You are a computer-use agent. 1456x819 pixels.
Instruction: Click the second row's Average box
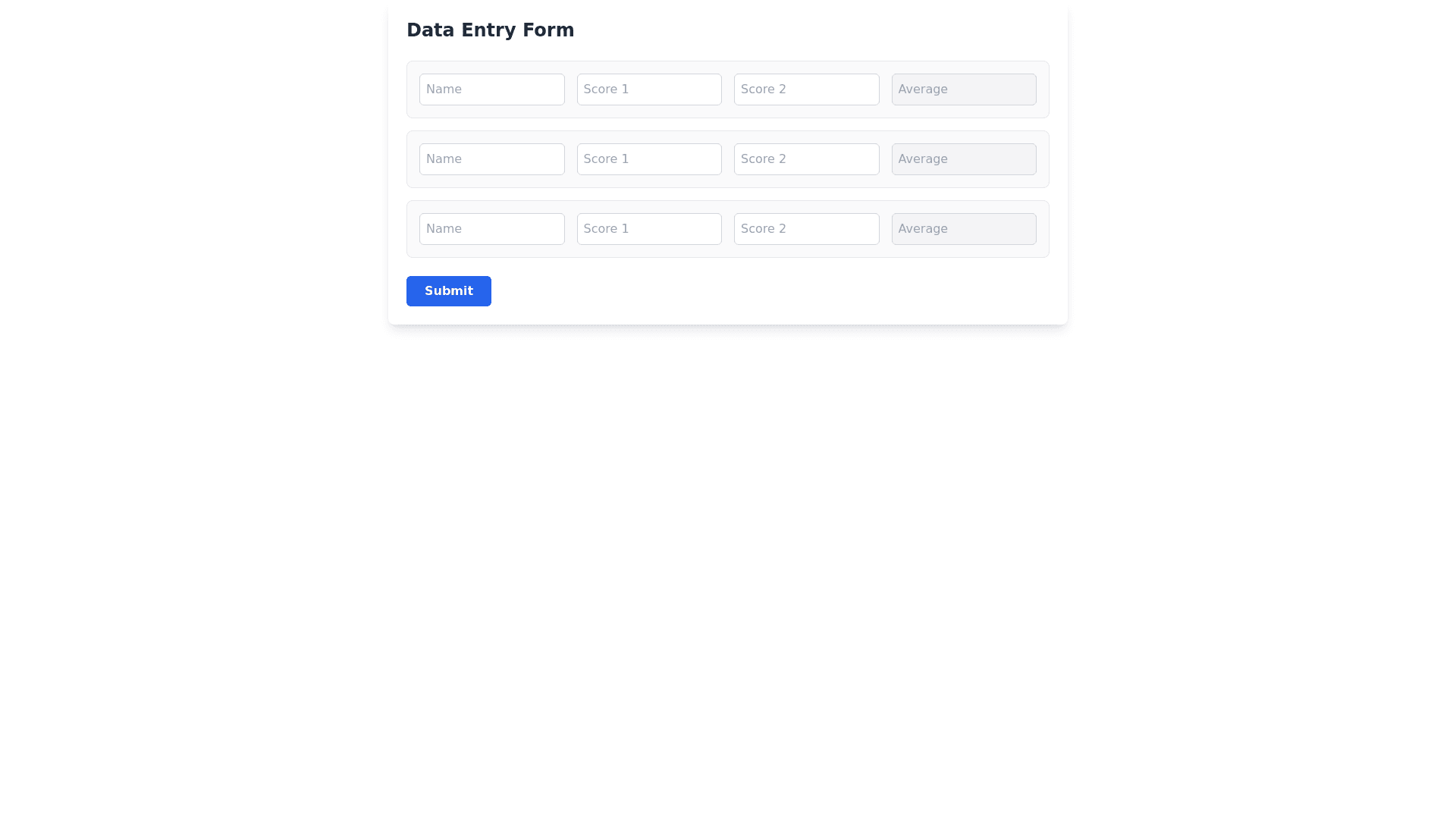pyautogui.click(x=964, y=159)
